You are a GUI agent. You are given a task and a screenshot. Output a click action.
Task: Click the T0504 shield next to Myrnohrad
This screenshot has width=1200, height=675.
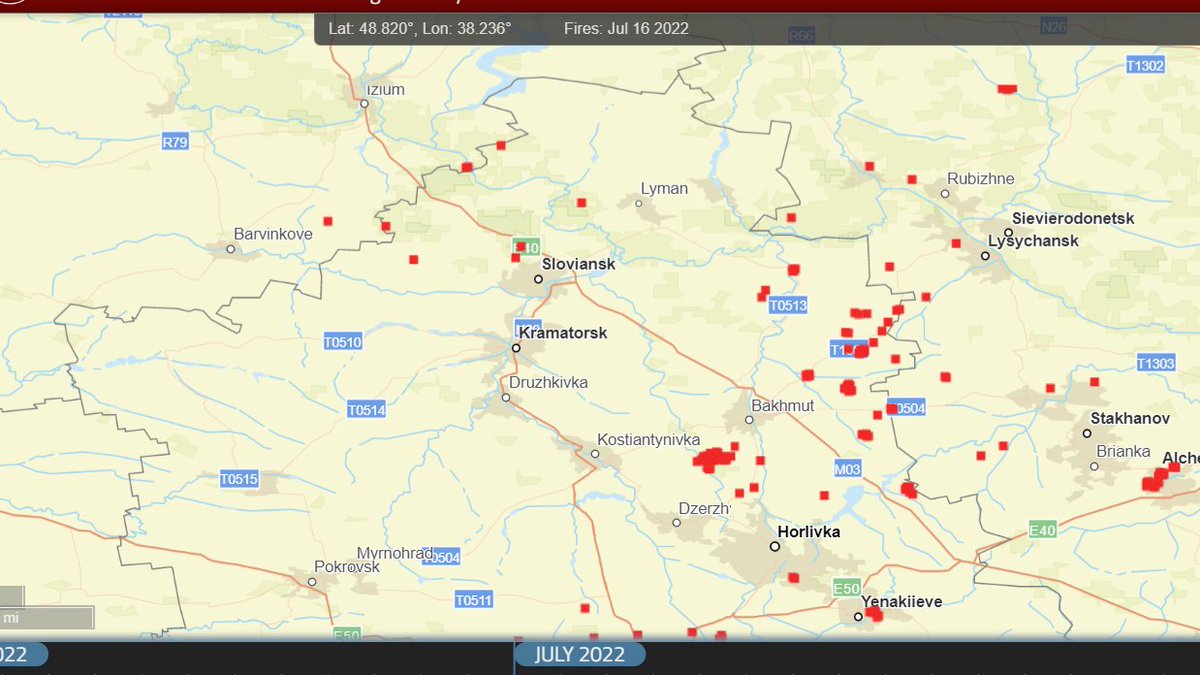441,558
